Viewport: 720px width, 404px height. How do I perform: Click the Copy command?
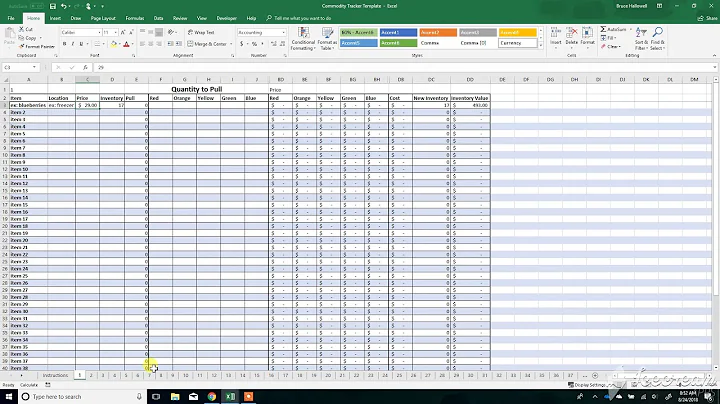(28, 38)
